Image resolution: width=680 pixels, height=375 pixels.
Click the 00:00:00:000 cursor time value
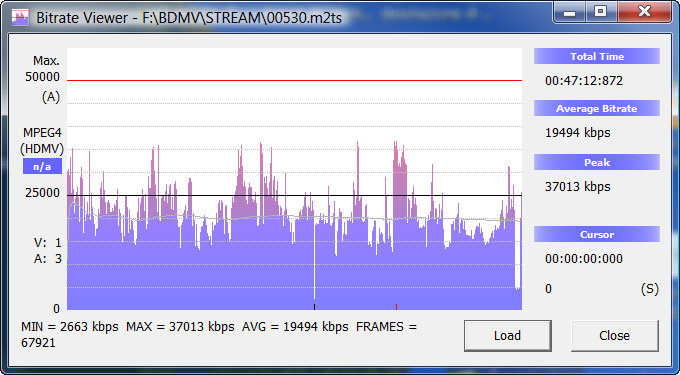(584, 259)
